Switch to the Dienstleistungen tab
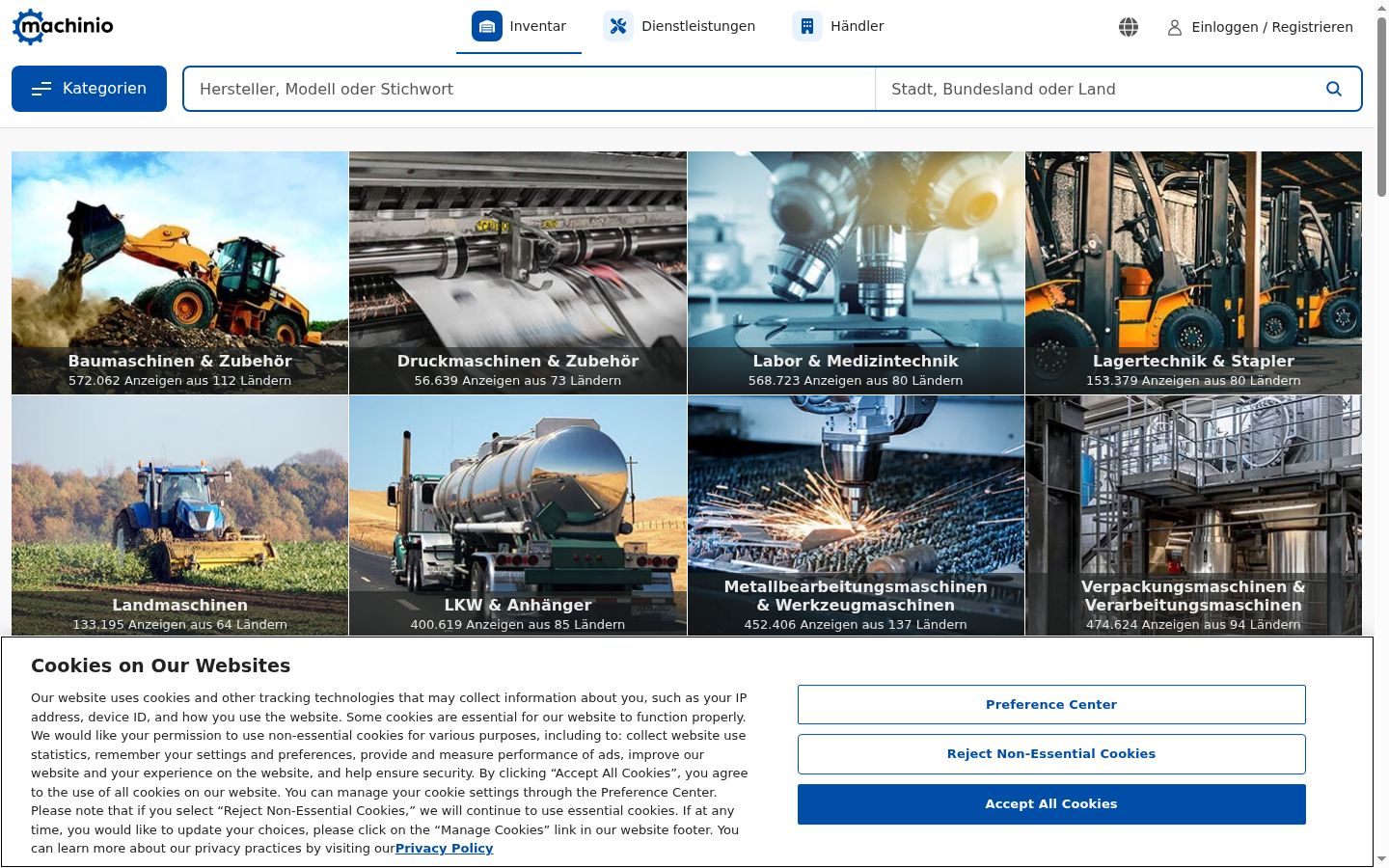The height and width of the screenshot is (868, 1389). [679, 27]
